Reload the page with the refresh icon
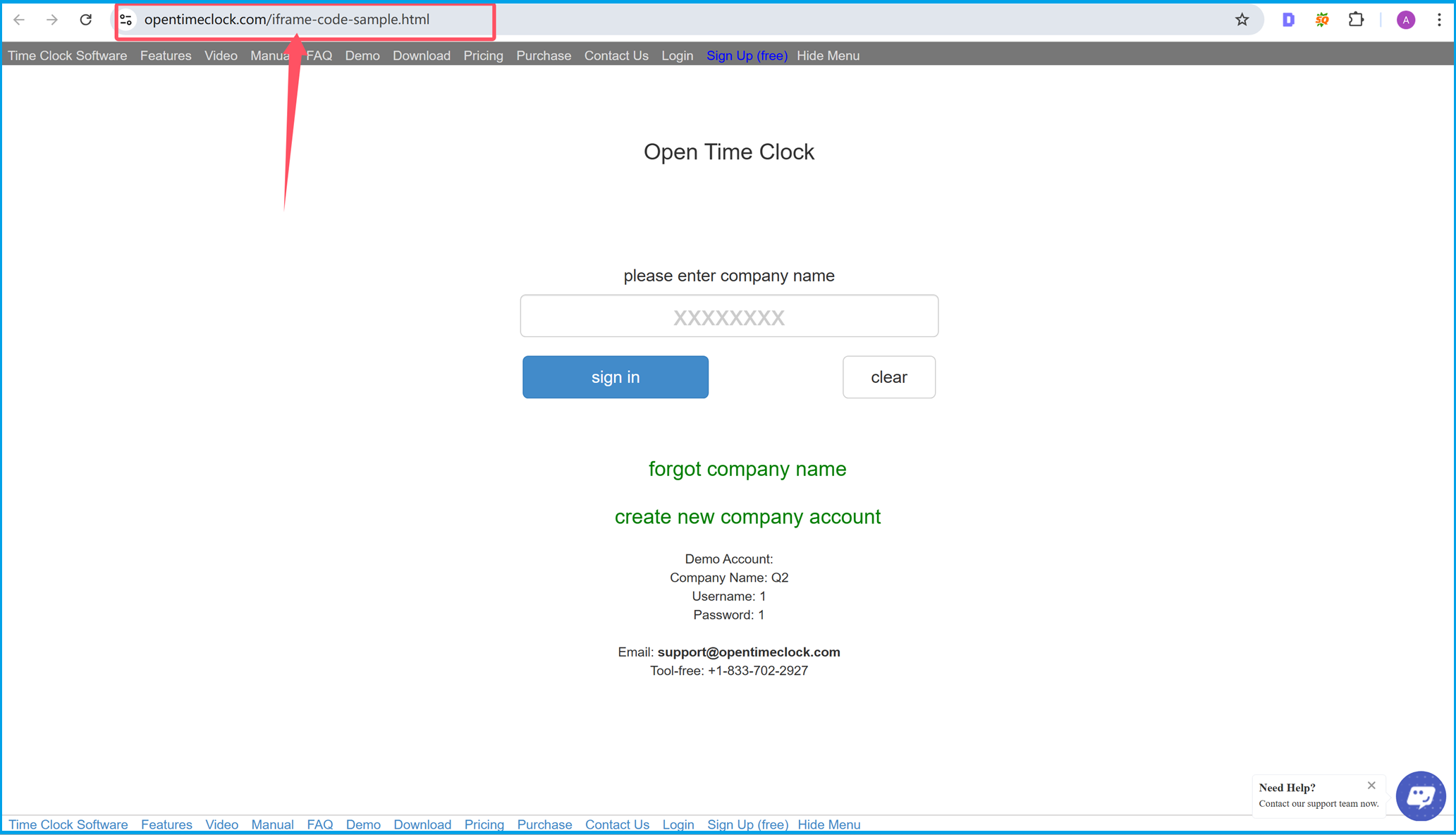This screenshot has height=835, width=1456. coord(86,20)
